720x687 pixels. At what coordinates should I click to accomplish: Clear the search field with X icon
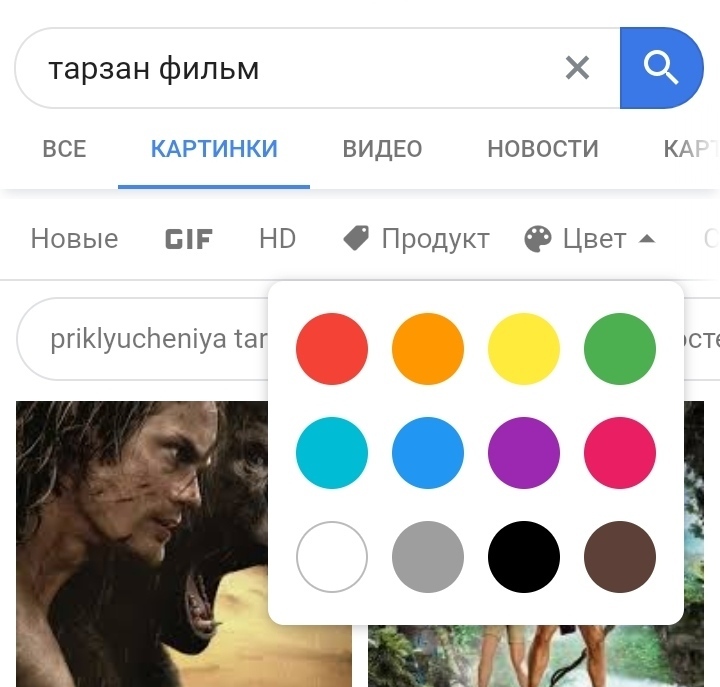(577, 68)
